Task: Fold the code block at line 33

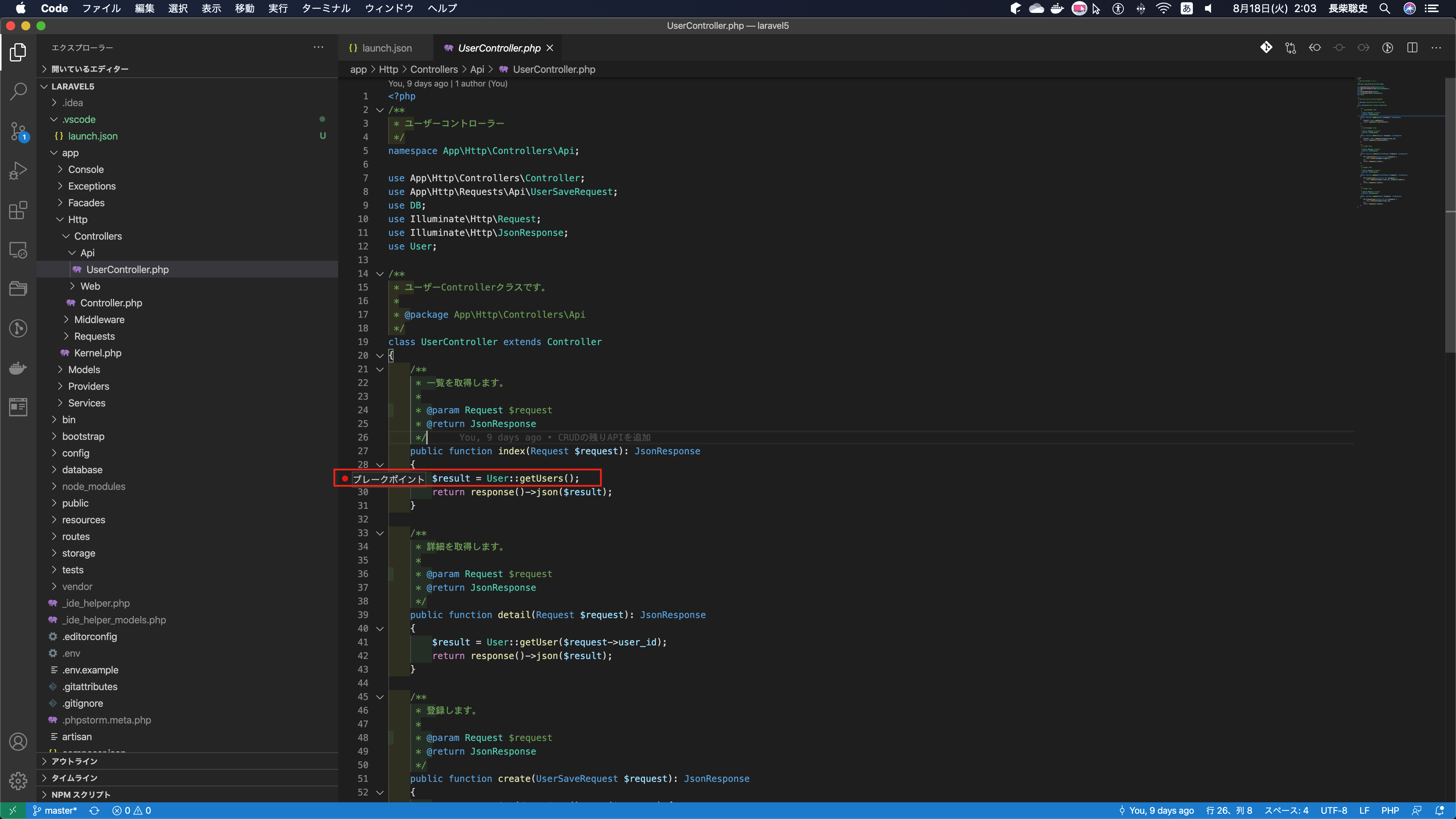Action: click(x=380, y=533)
